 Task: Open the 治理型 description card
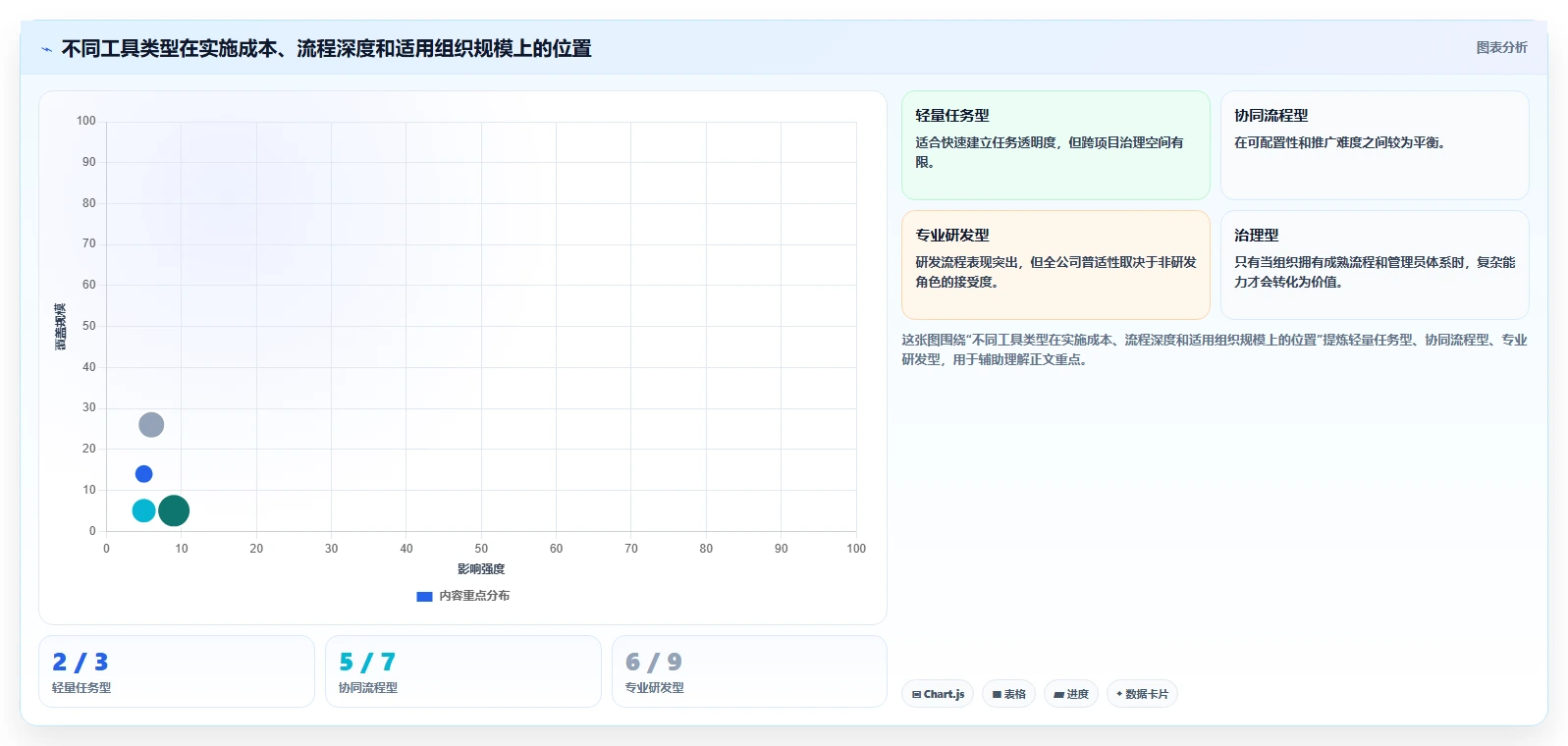click(1375, 265)
